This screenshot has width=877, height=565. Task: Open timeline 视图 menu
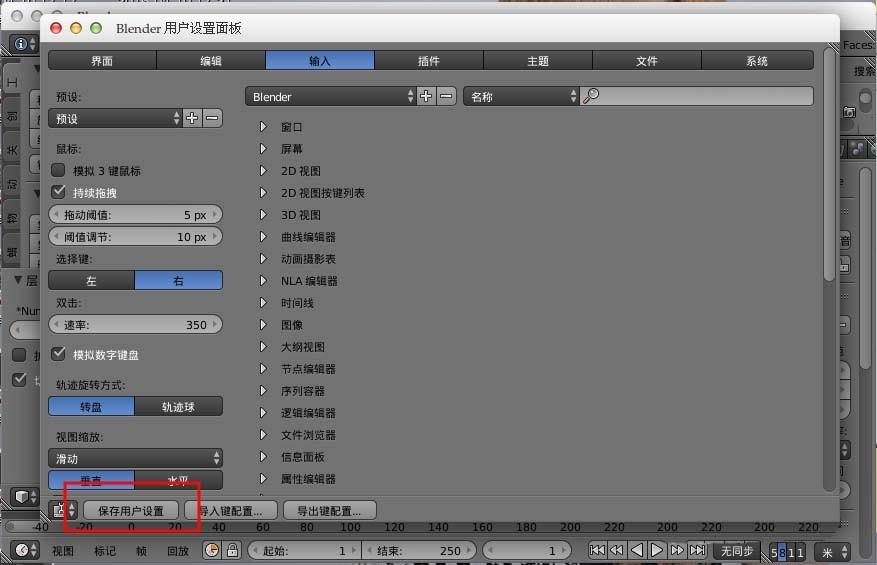click(63, 551)
